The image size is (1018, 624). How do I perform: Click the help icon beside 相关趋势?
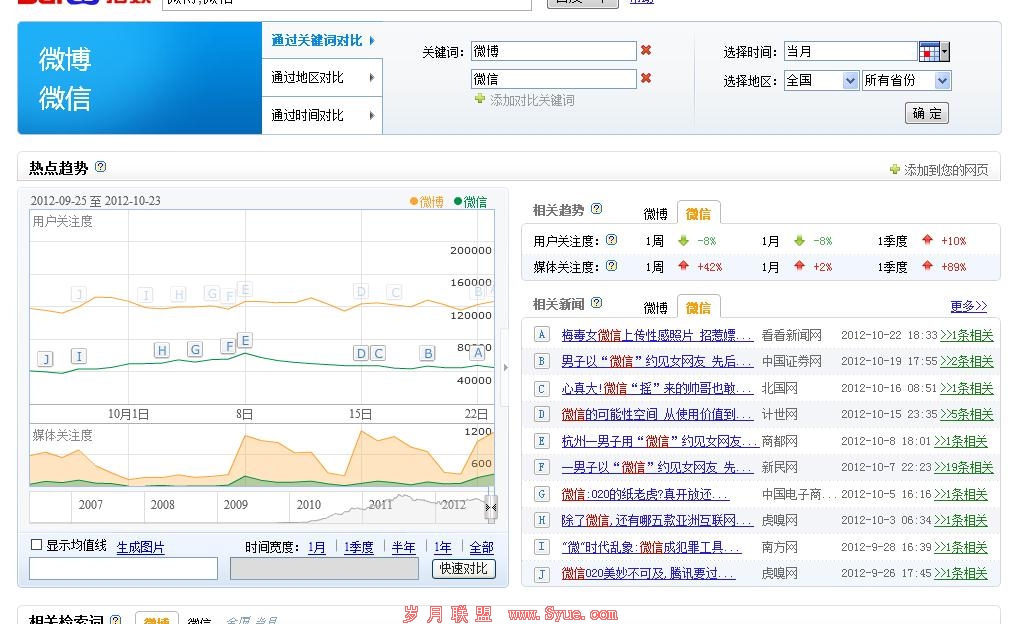597,208
